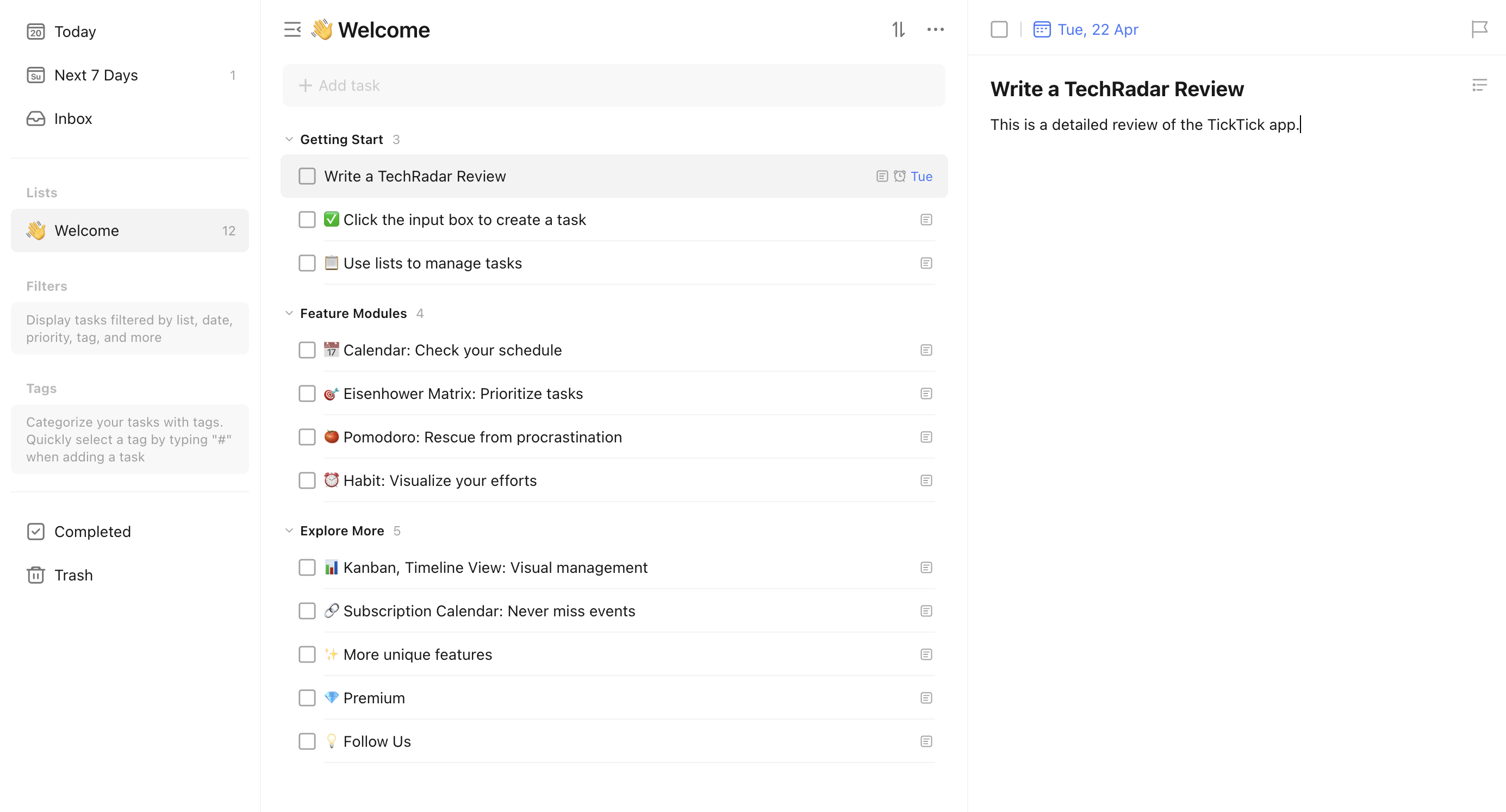Click the Lists section heading
The height and width of the screenshot is (812, 1506).
(41, 192)
